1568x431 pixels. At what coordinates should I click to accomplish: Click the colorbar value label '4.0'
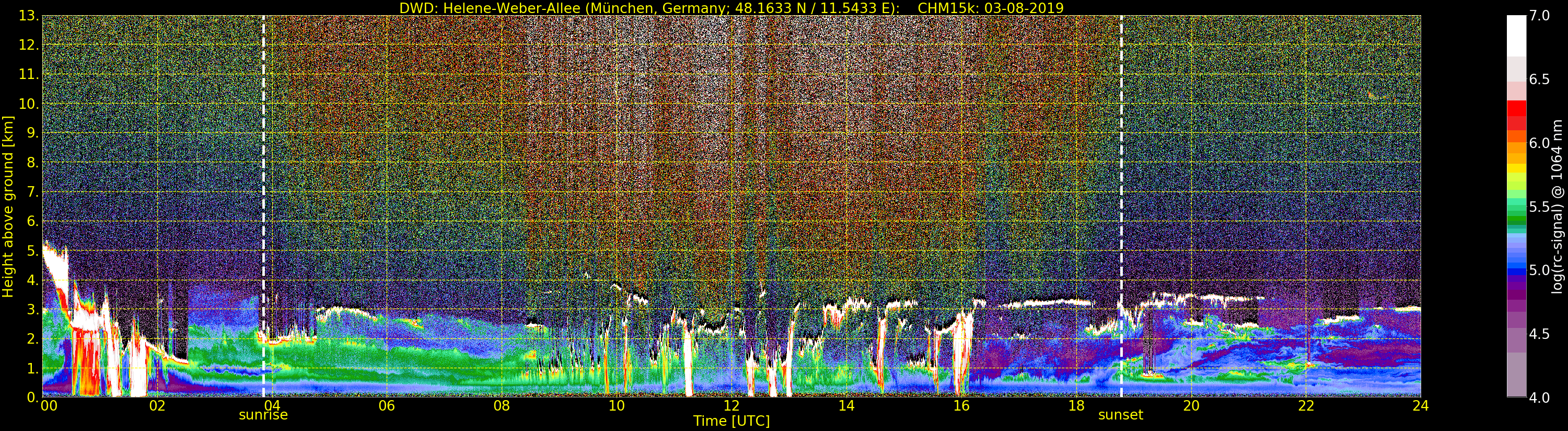1539,398
